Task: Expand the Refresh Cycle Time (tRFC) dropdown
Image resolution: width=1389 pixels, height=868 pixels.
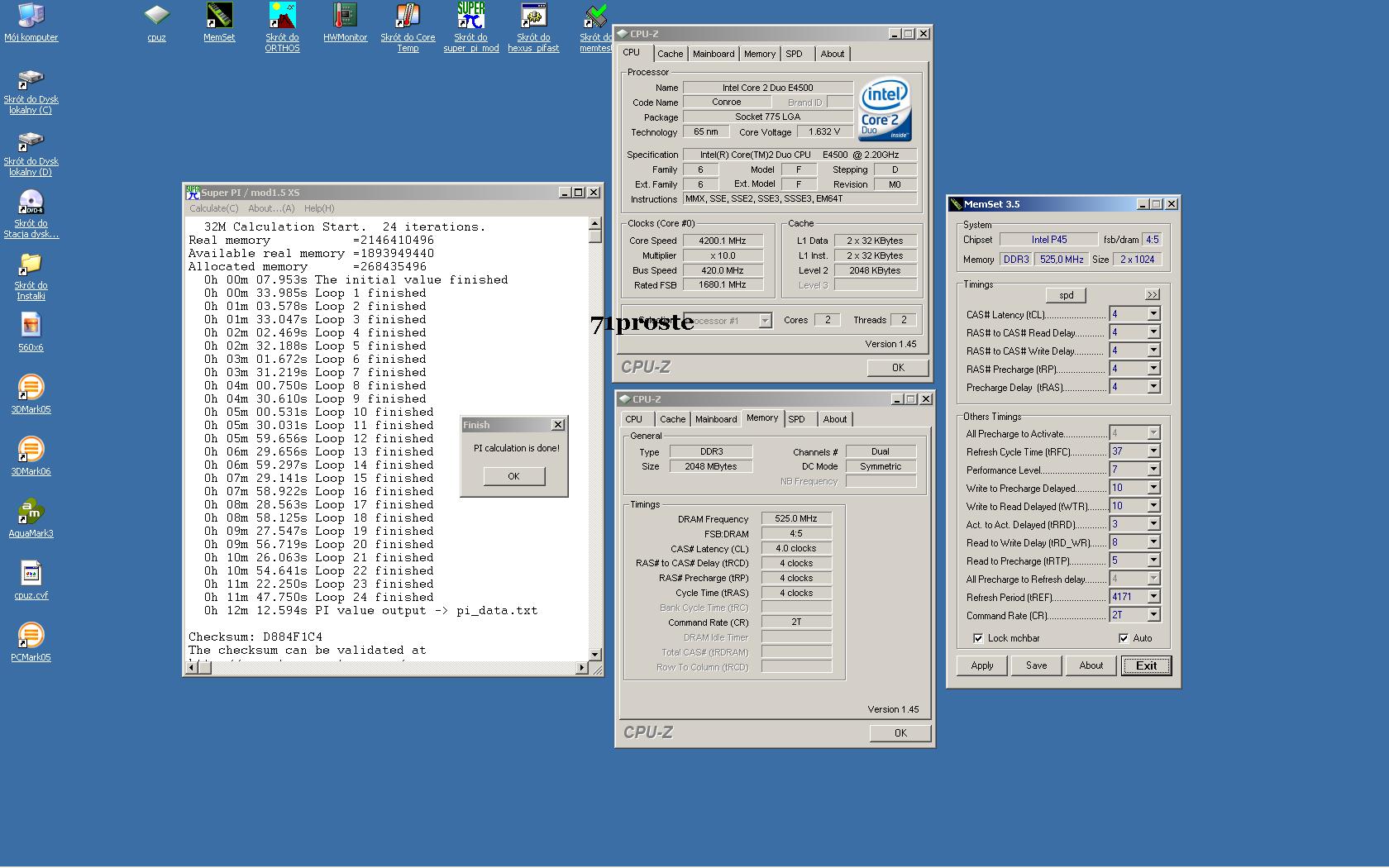Action: 1153,451
